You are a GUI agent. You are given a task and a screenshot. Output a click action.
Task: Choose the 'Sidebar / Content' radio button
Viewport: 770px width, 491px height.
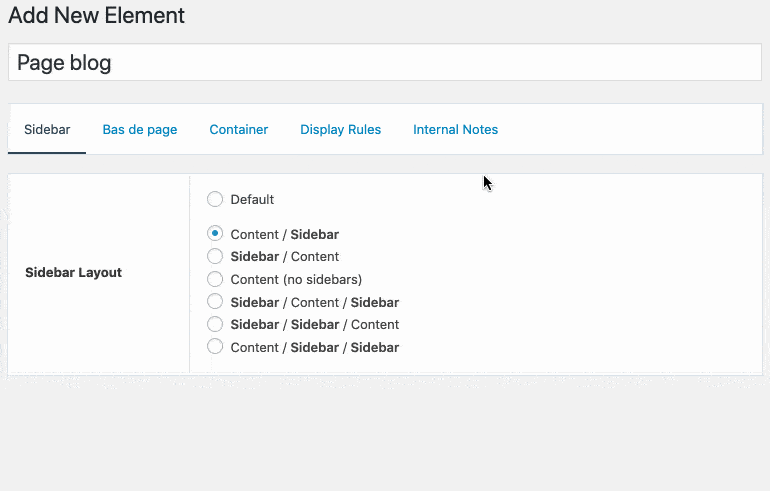tap(215, 256)
